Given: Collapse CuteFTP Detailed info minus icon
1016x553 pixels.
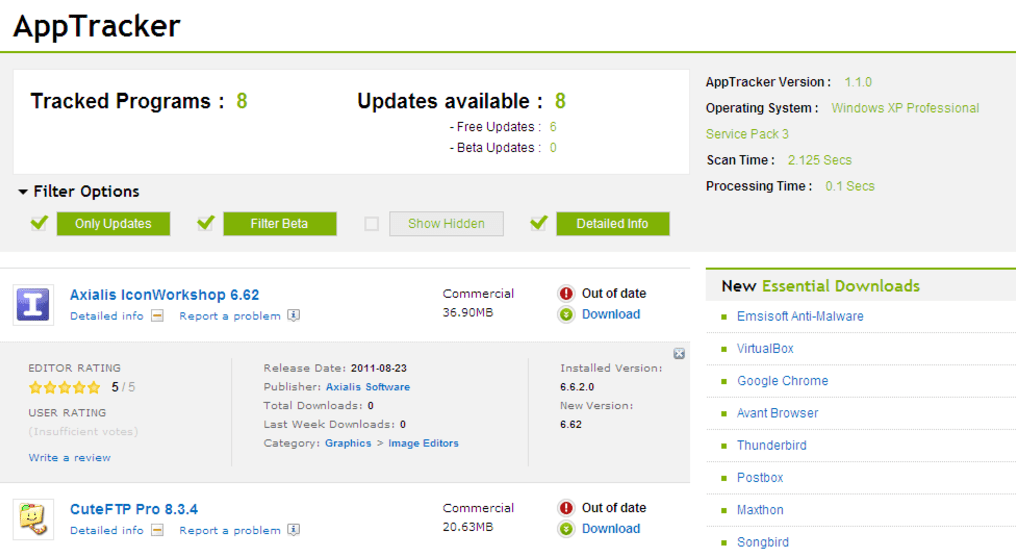Looking at the screenshot, I should coord(157,530).
